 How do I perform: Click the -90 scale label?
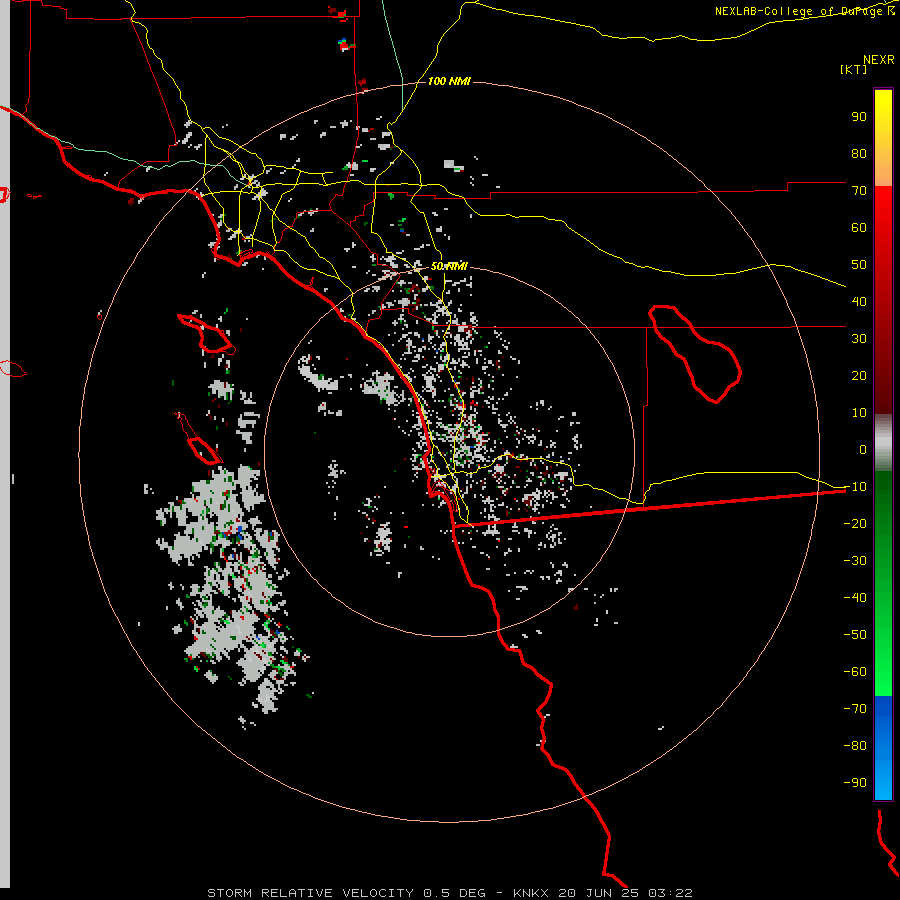[855, 783]
